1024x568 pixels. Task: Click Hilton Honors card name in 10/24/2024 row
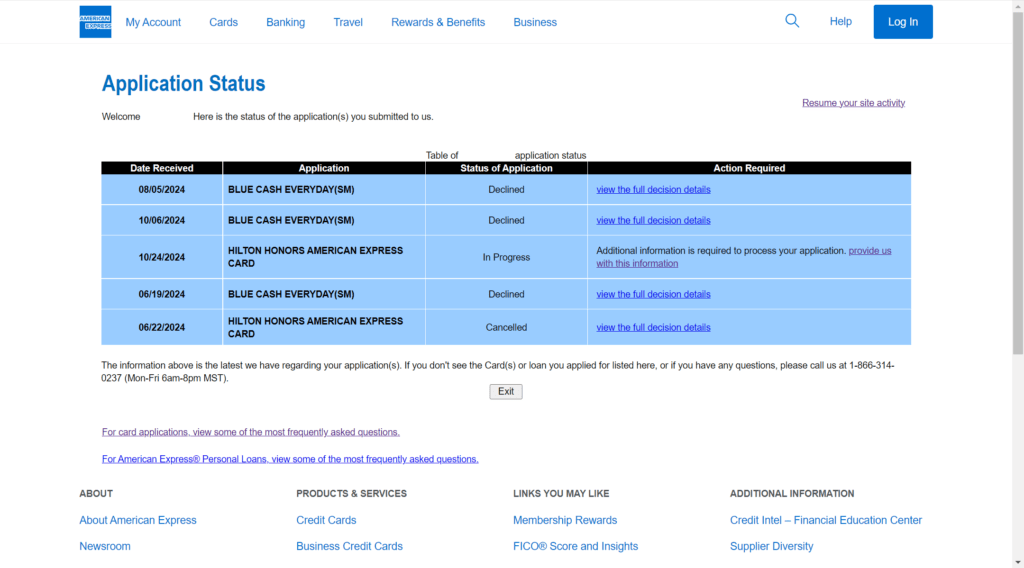click(315, 257)
